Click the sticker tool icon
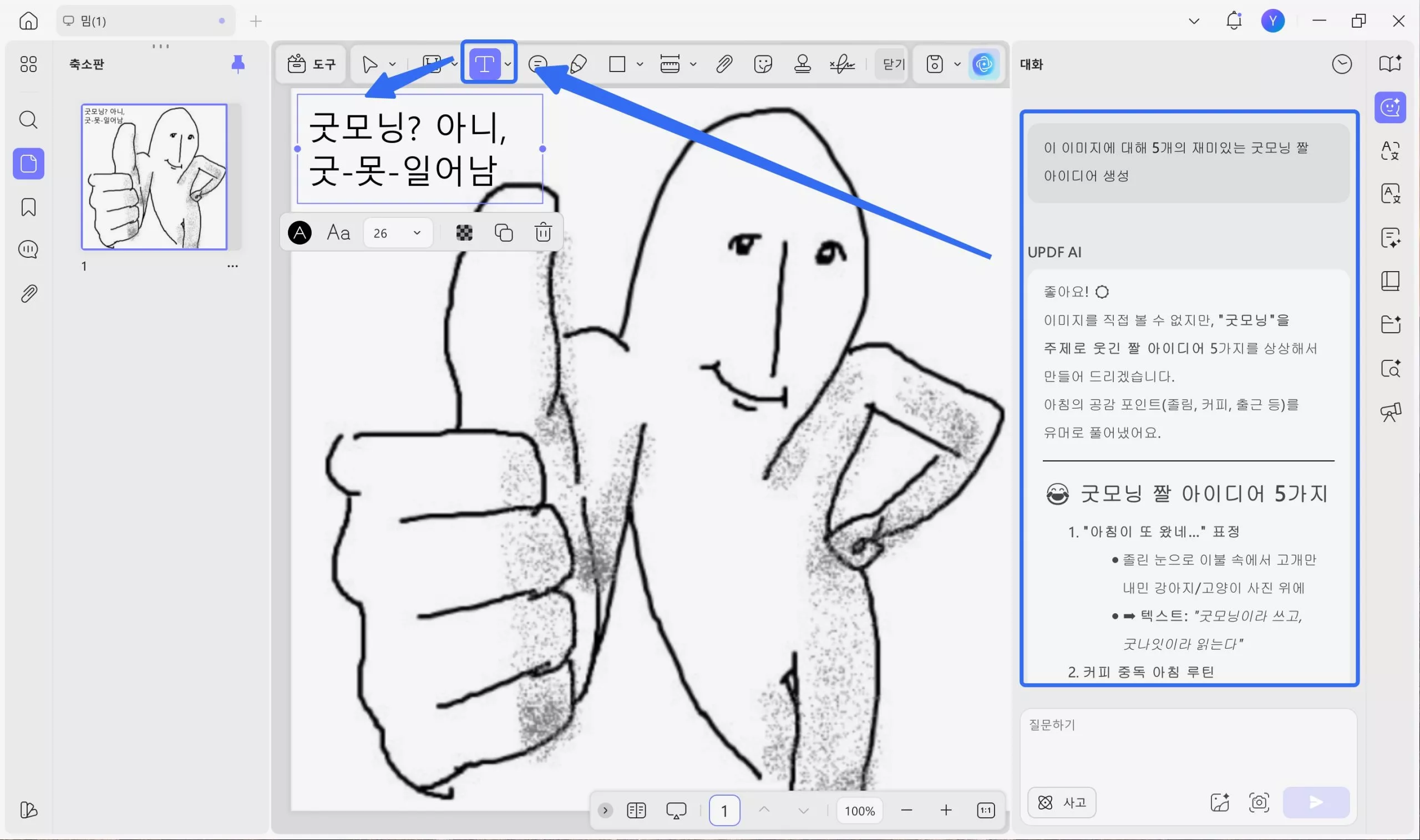 click(763, 64)
